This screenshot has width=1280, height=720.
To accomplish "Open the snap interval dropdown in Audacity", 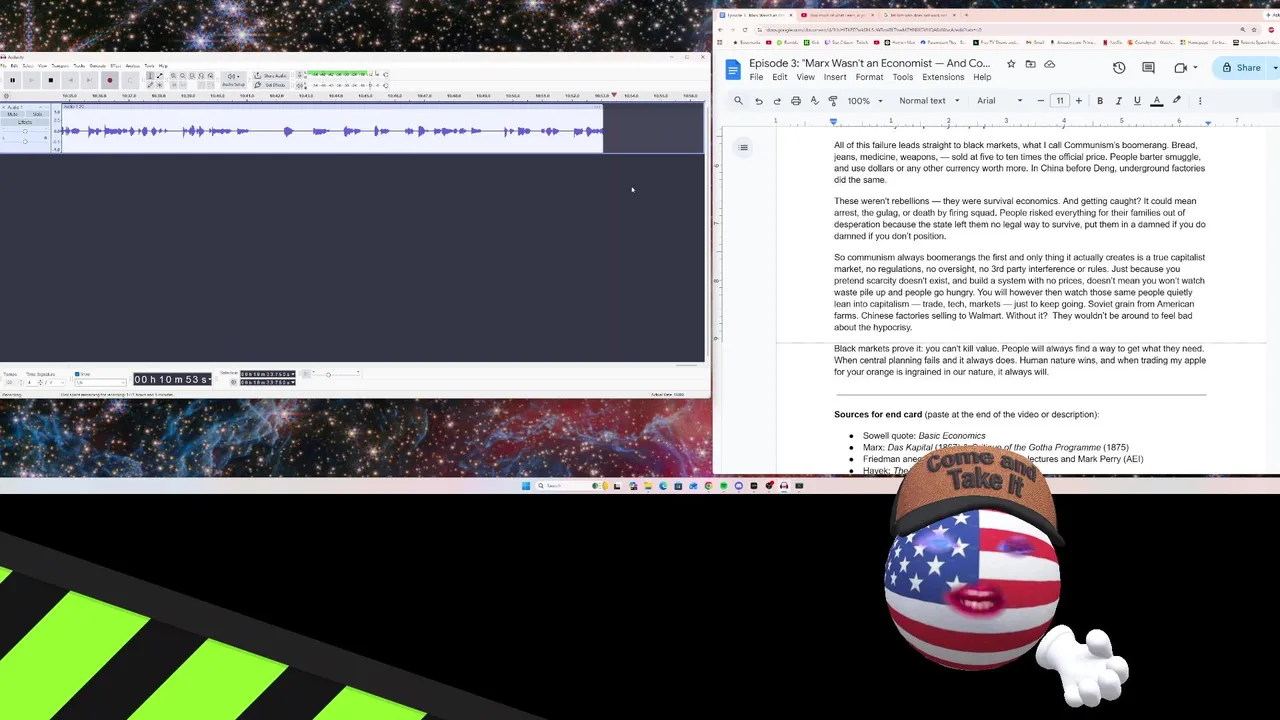I will tap(100, 382).
